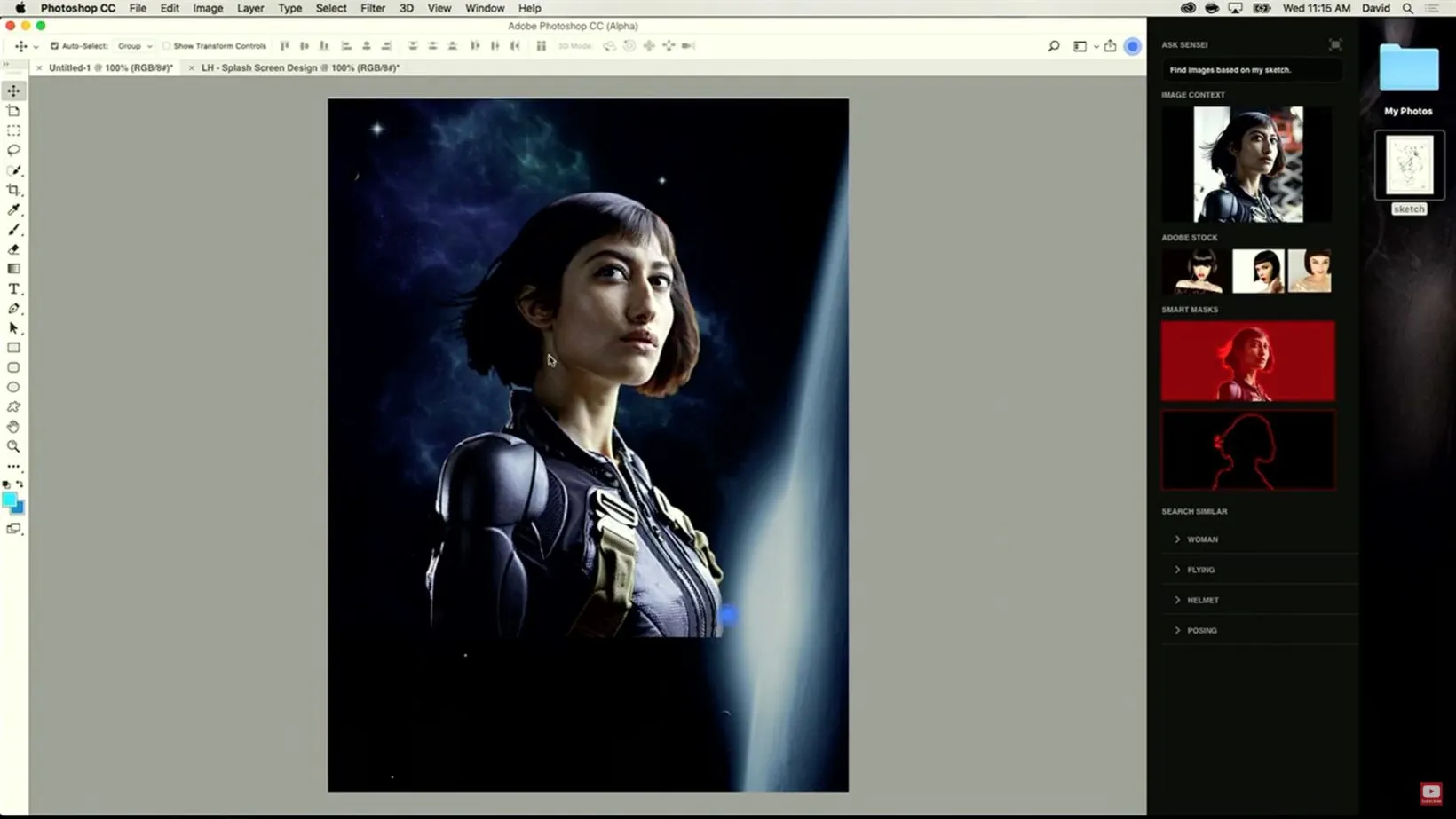Click the Ask Sensei search field
The image size is (1456, 819).
[x=1250, y=70]
